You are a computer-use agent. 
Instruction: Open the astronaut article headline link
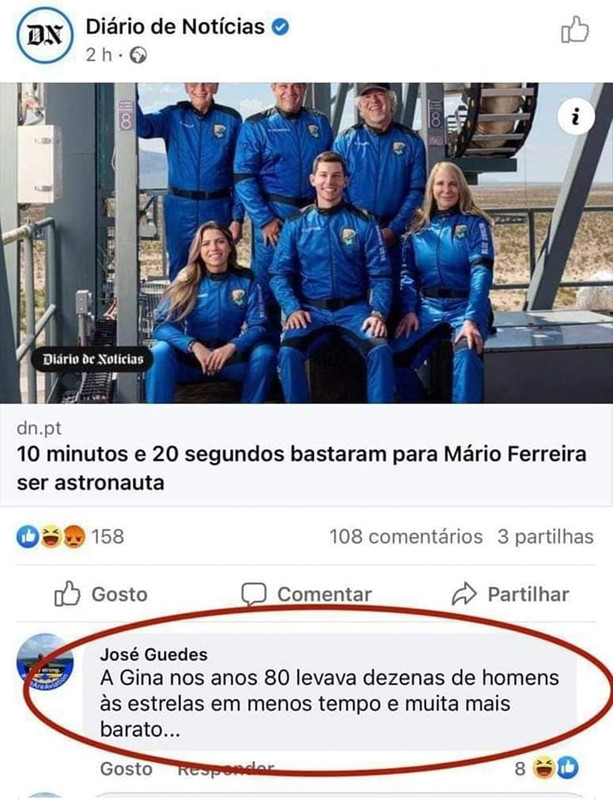point(301,468)
